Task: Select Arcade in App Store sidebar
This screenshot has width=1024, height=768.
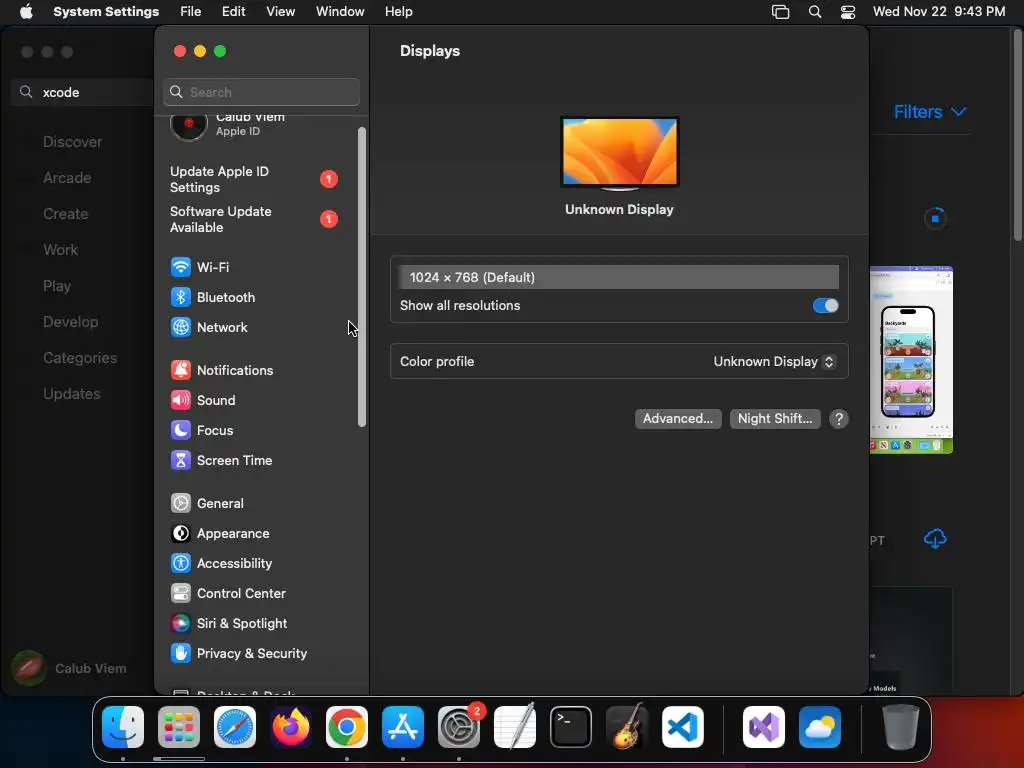Action: [x=67, y=178]
